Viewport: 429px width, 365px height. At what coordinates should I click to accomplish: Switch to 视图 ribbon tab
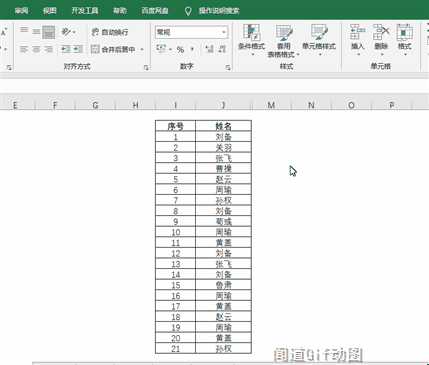pos(50,11)
